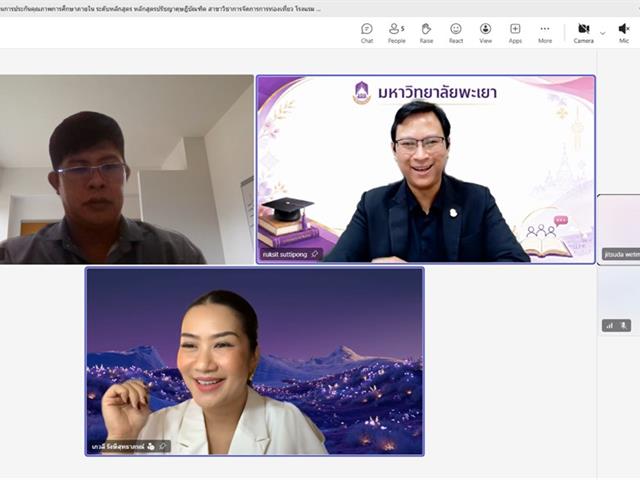Raise your hand in the meeting
The image size is (640, 480).
click(426, 33)
